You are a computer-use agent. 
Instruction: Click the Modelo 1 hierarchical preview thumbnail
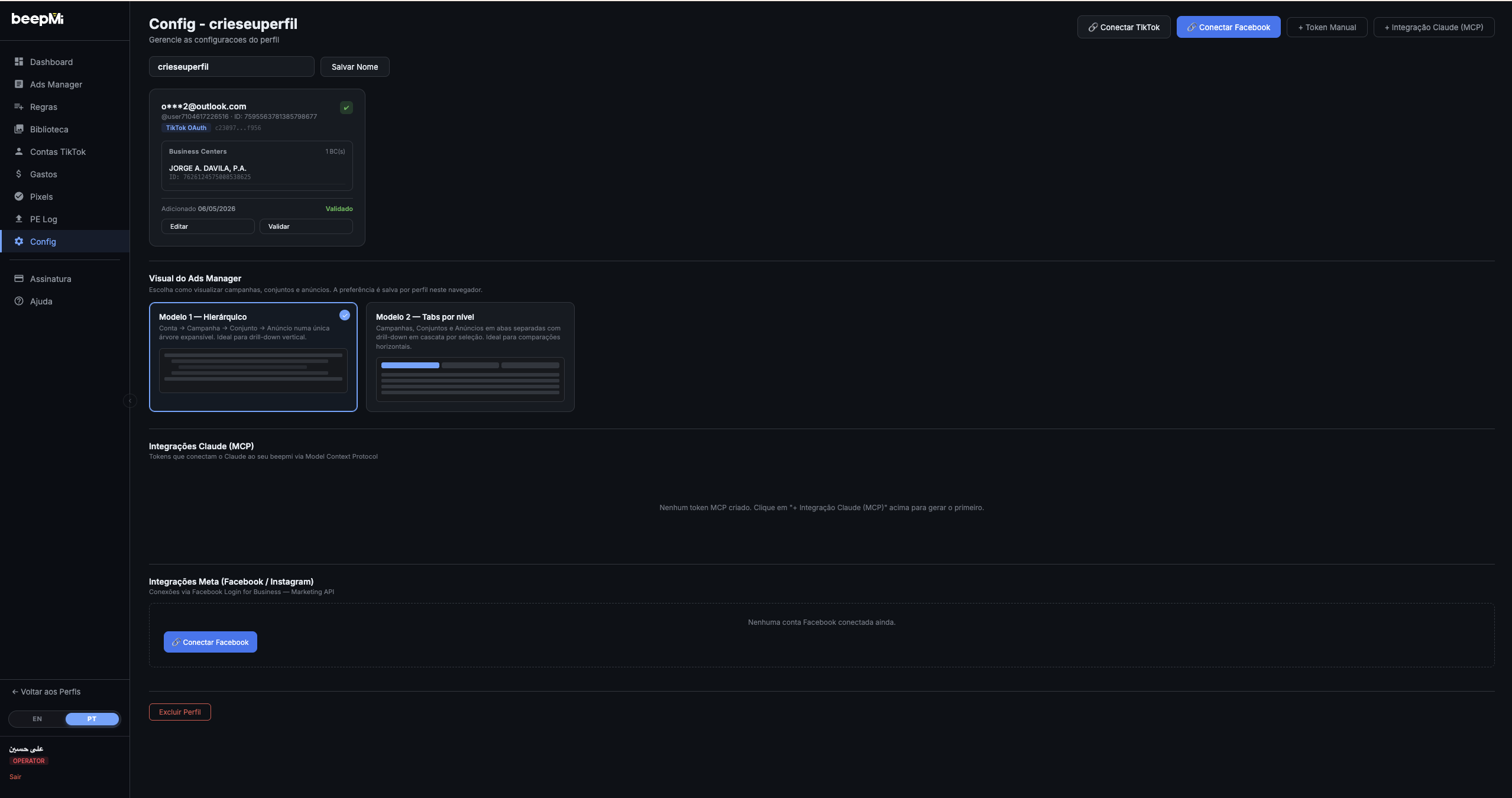253,371
